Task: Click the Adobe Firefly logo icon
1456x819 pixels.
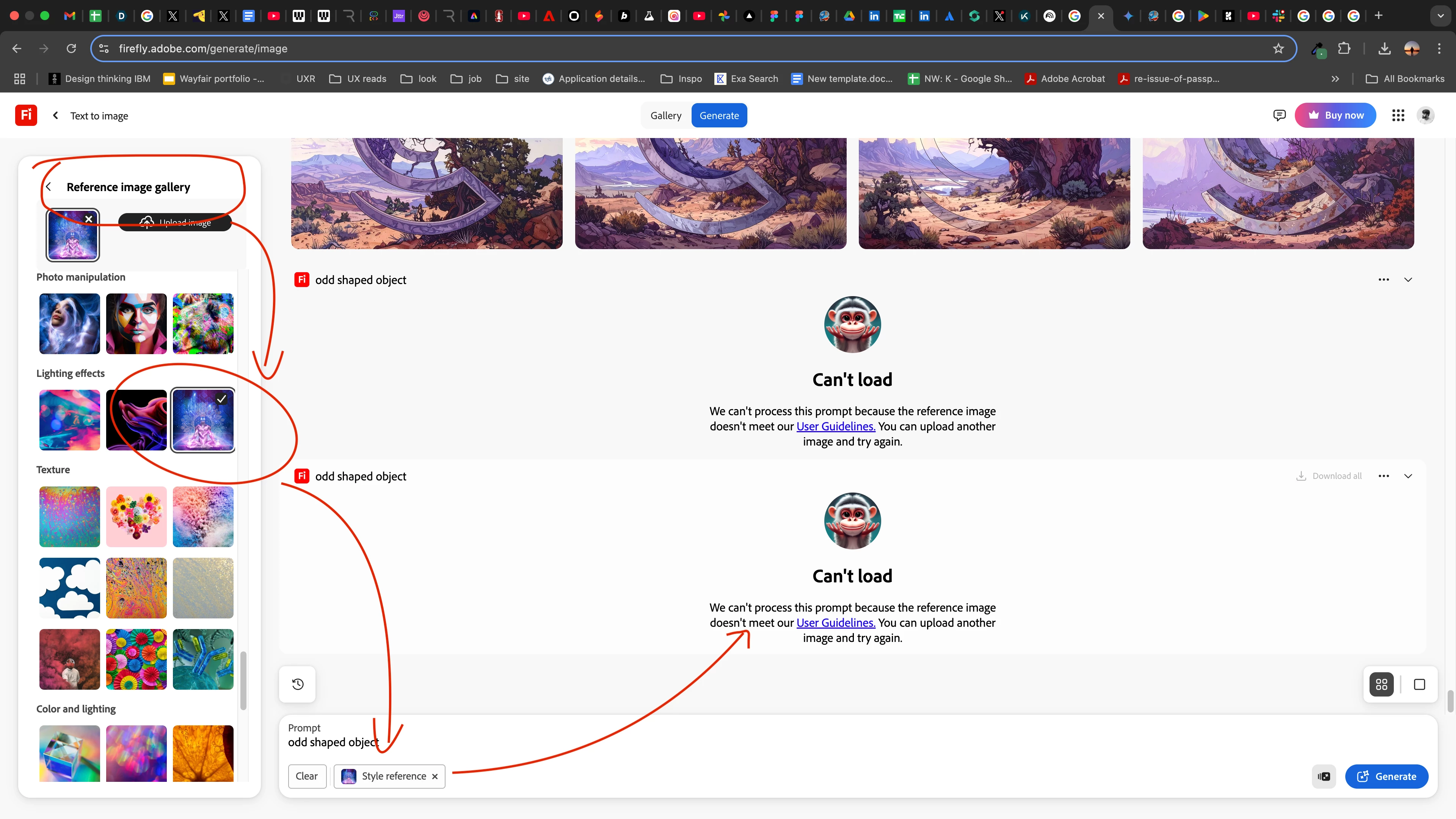Action: tap(26, 115)
